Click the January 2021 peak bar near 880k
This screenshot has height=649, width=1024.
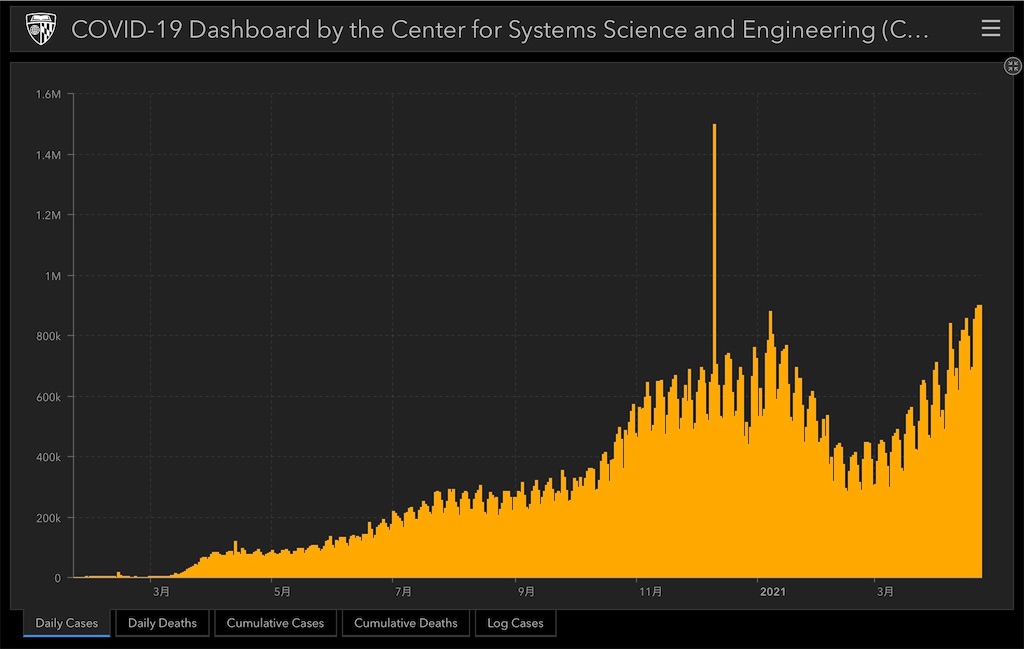tap(771, 444)
